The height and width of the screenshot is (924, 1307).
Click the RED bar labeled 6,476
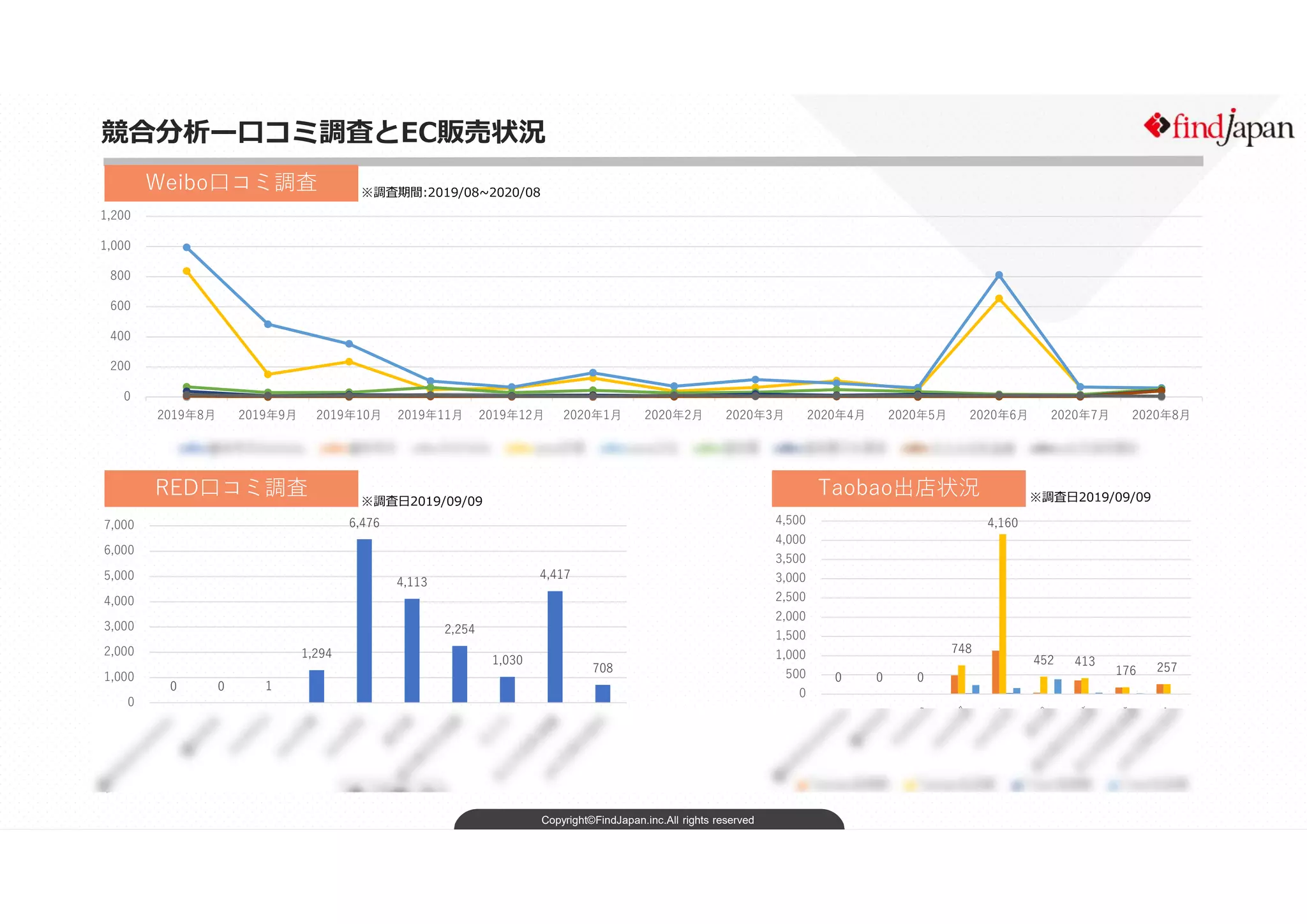tap(364, 621)
